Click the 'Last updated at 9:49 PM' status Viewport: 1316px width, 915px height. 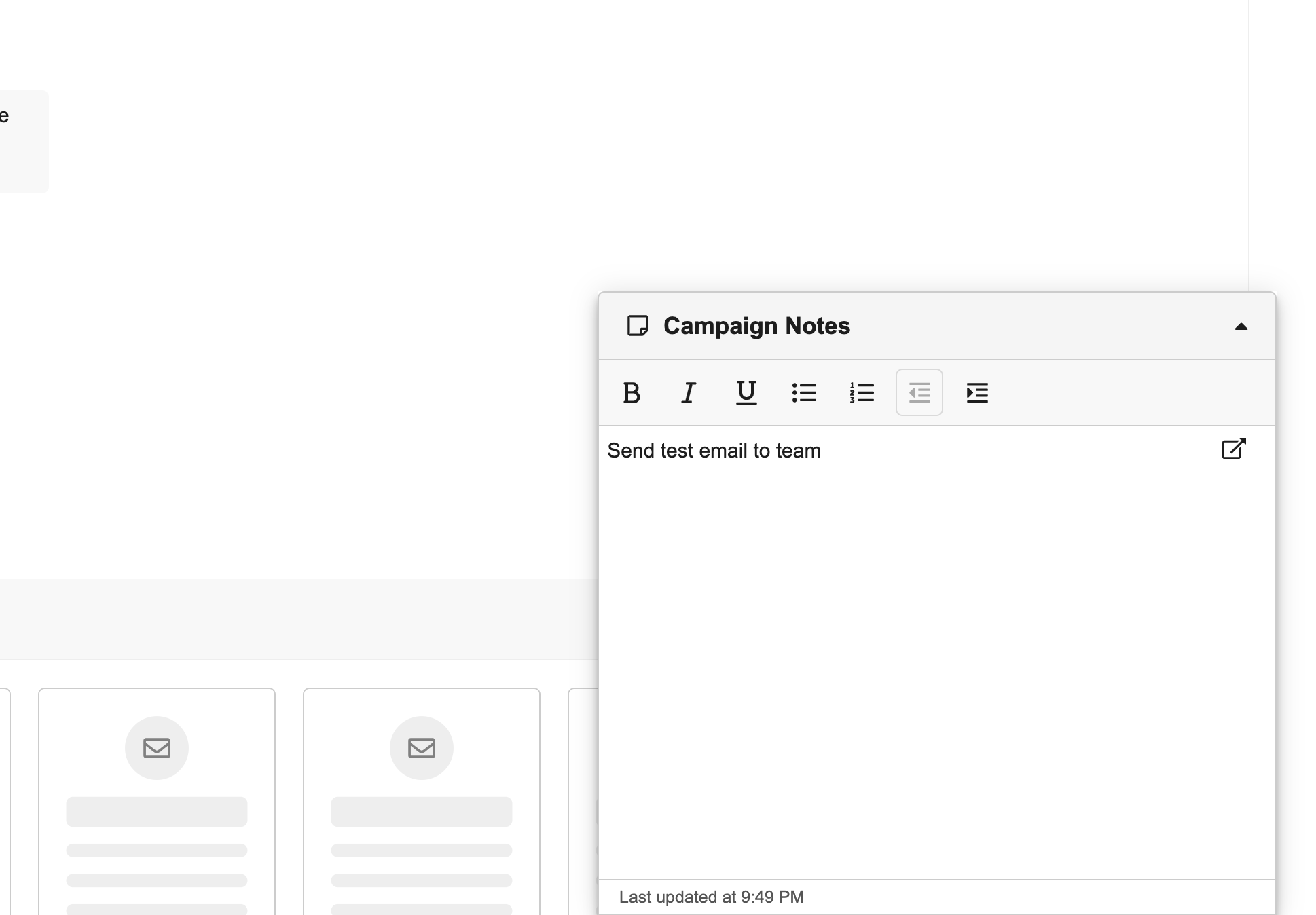tap(711, 897)
